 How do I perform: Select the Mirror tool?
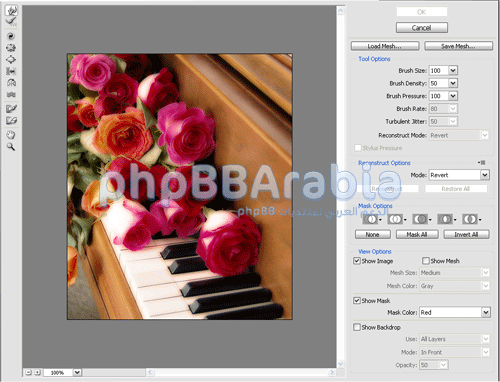[11, 83]
